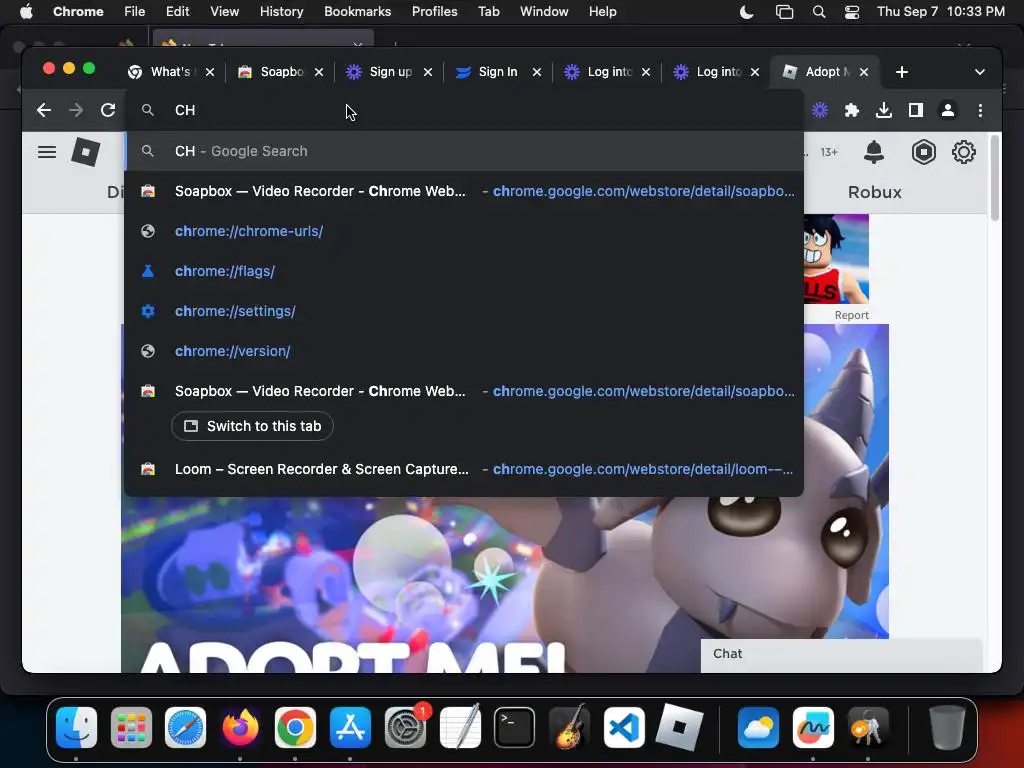The image size is (1024, 768).
Task: Open Freeform from the Dock
Action: click(x=813, y=727)
